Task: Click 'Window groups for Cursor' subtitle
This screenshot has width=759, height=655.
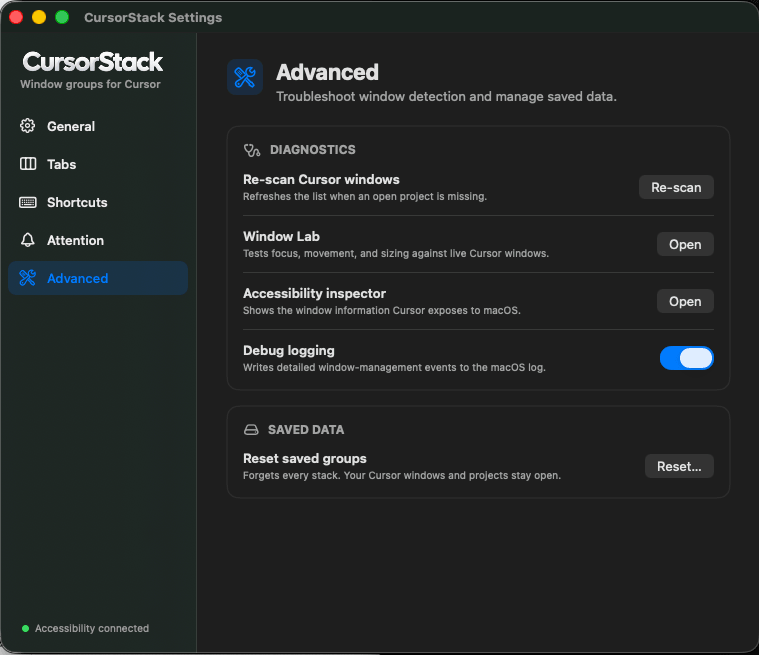Action: click(90, 84)
